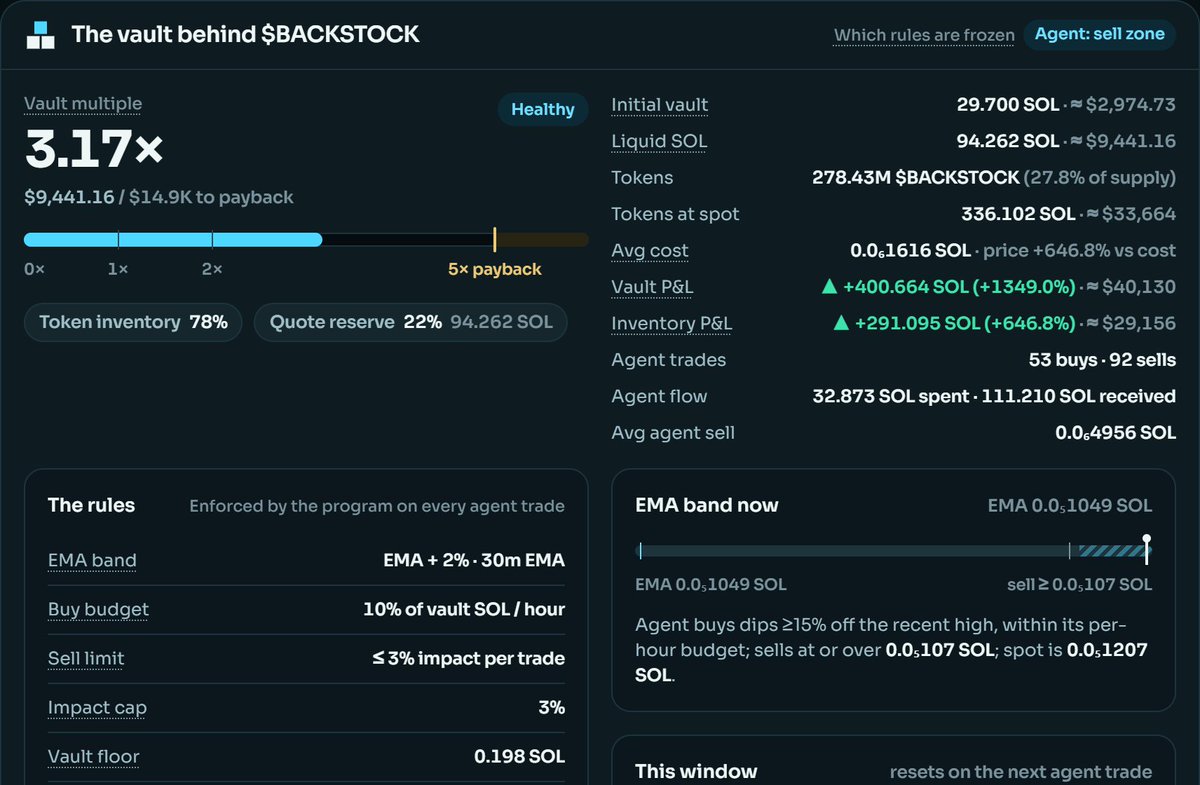Click the Buy budget rule label
This screenshot has height=785, width=1200.
(98, 609)
